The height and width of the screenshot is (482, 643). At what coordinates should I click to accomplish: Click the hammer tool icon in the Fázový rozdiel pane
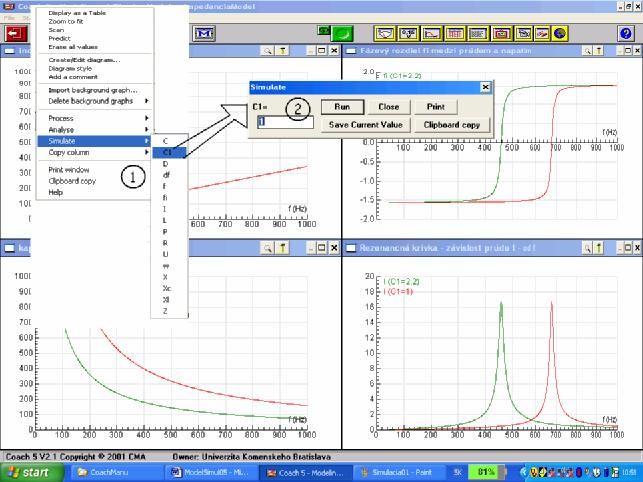point(598,50)
